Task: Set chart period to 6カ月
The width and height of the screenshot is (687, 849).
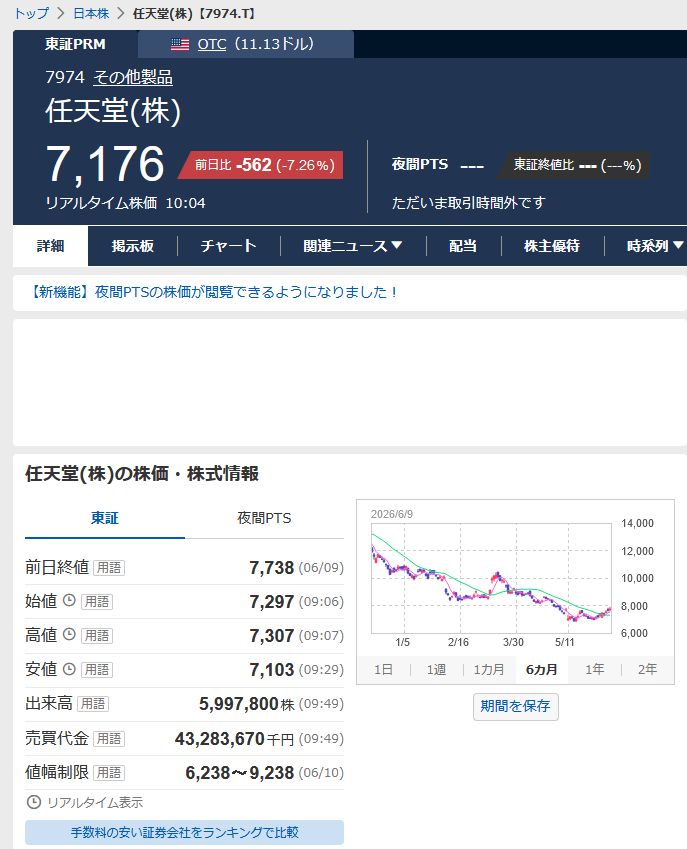Action: coord(541,669)
